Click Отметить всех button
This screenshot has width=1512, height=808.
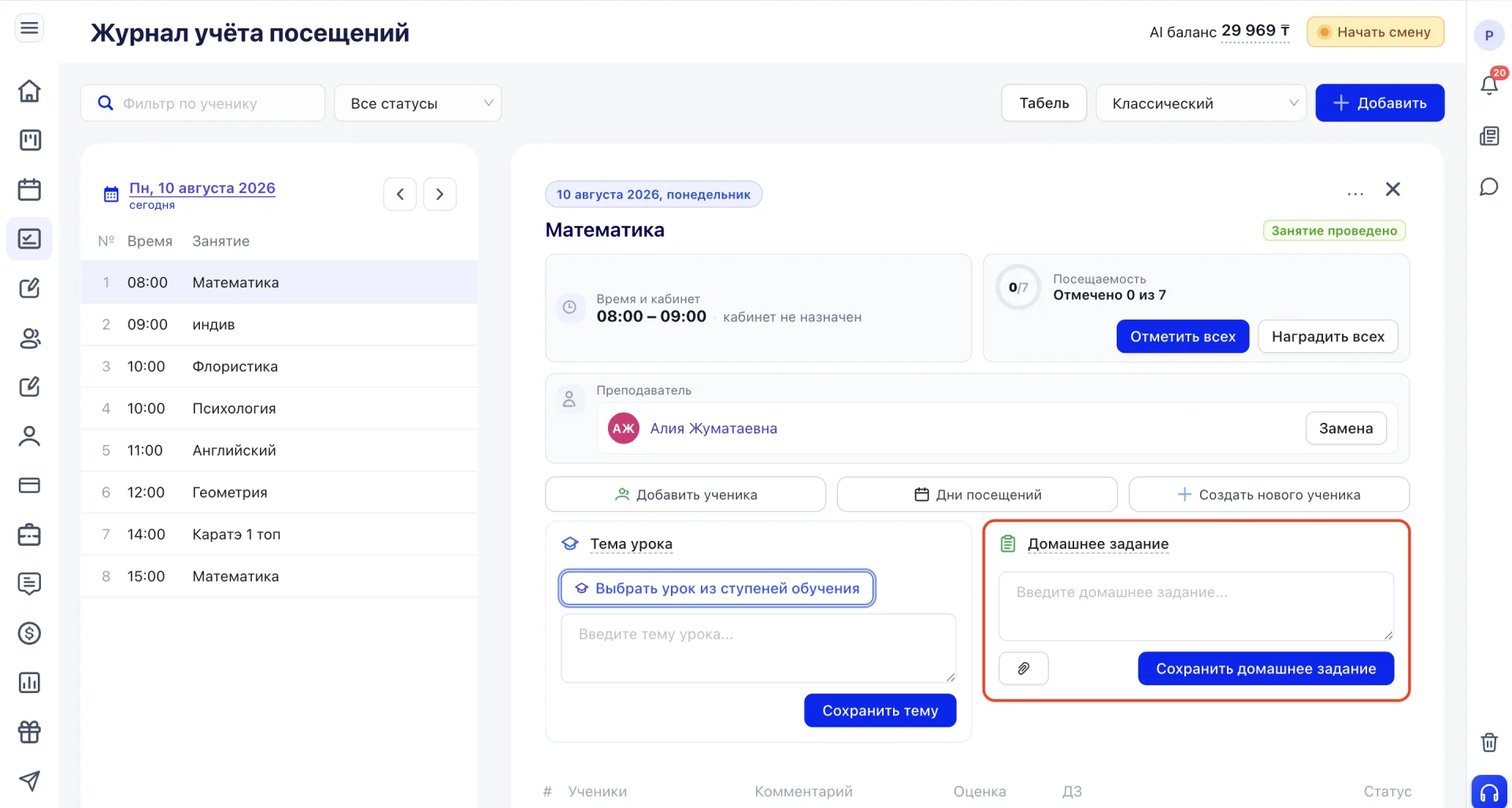(x=1183, y=336)
